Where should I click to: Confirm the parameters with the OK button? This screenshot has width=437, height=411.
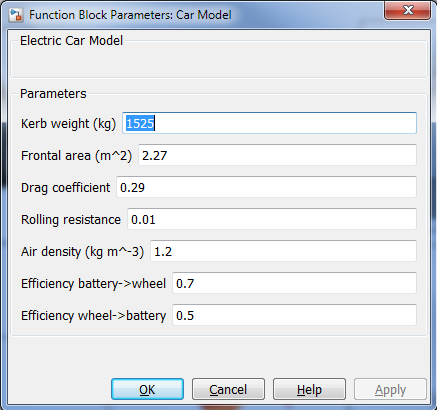147,389
